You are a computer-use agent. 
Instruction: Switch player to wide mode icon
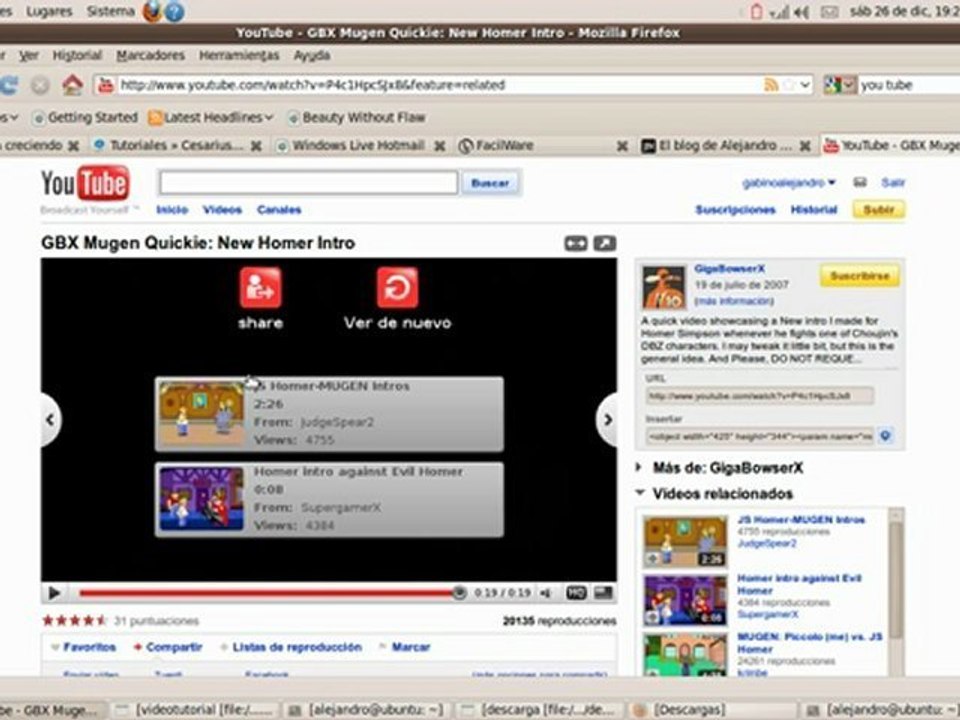click(x=576, y=244)
